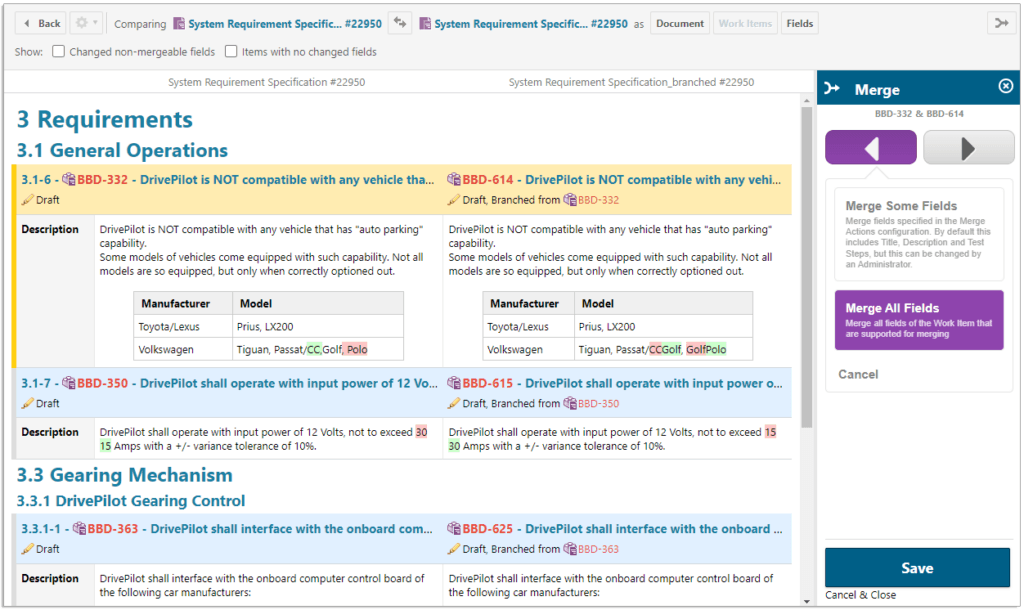This screenshot has width=1024, height=610.
Task: Check Items with no changed fields
Action: pyautogui.click(x=232, y=52)
